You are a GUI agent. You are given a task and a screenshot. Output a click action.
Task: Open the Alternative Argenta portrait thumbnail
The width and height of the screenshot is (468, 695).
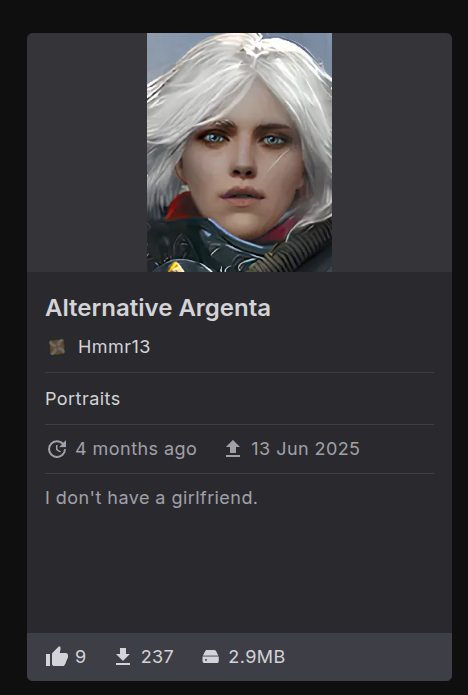(239, 152)
